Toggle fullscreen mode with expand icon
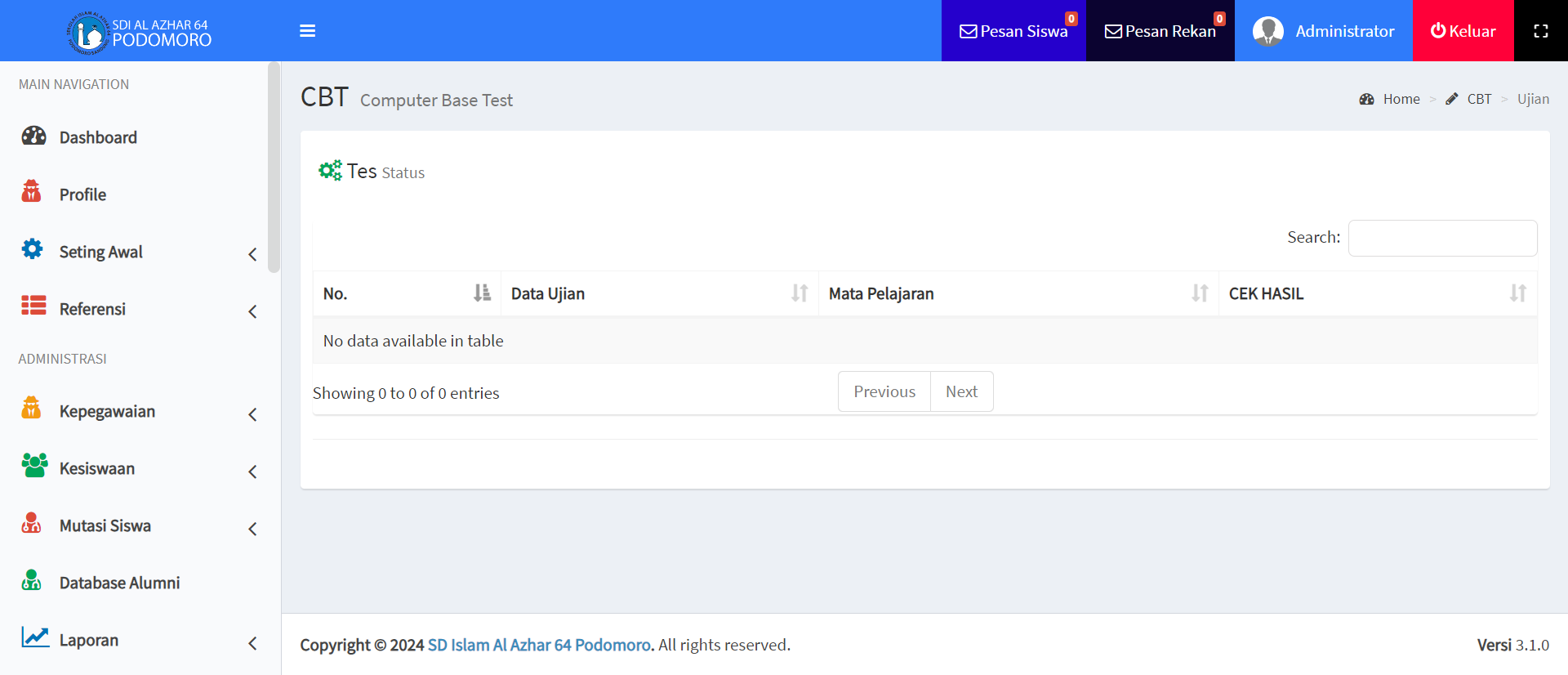 pos(1540,31)
